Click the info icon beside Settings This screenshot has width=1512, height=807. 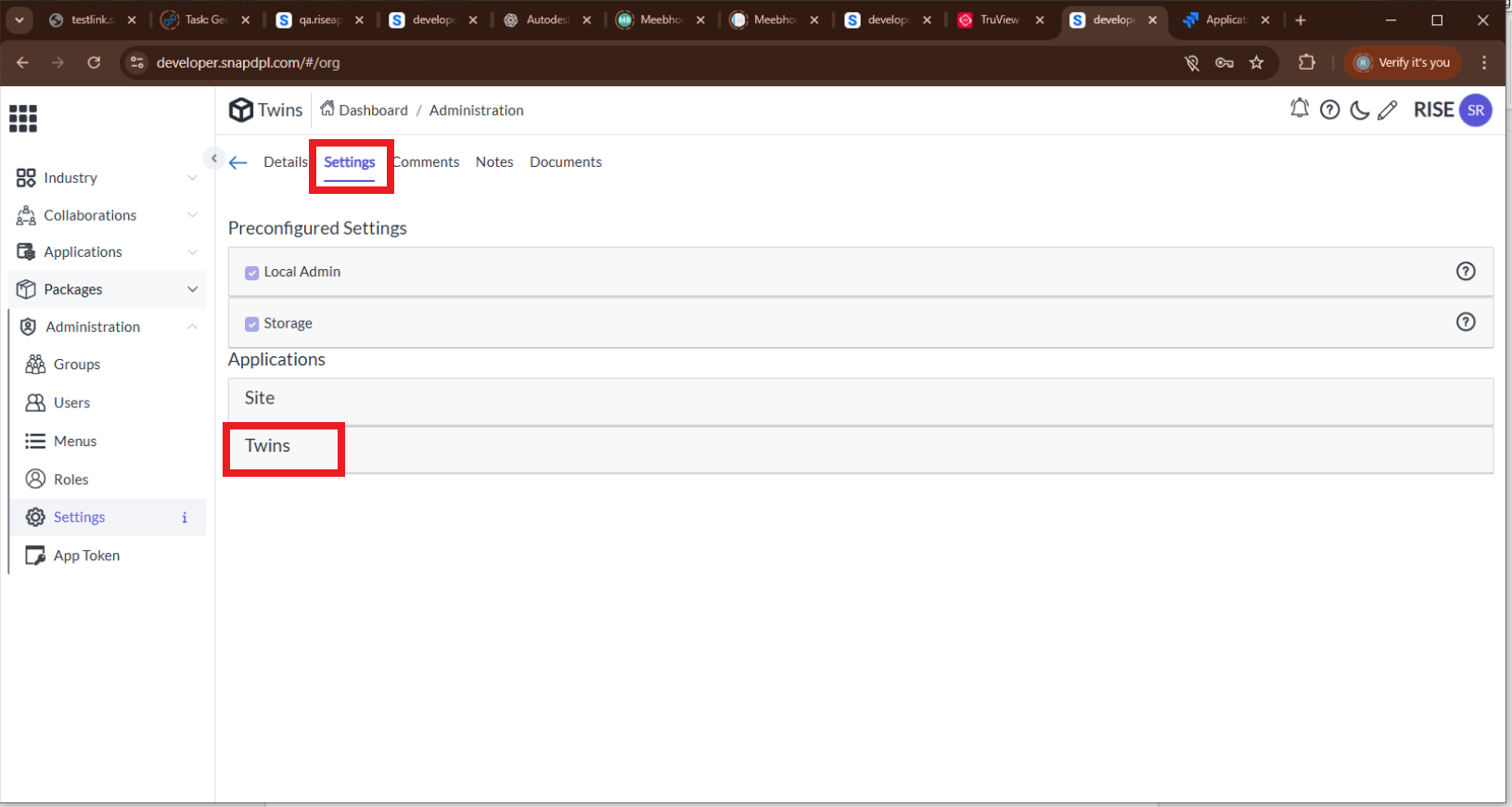[185, 518]
